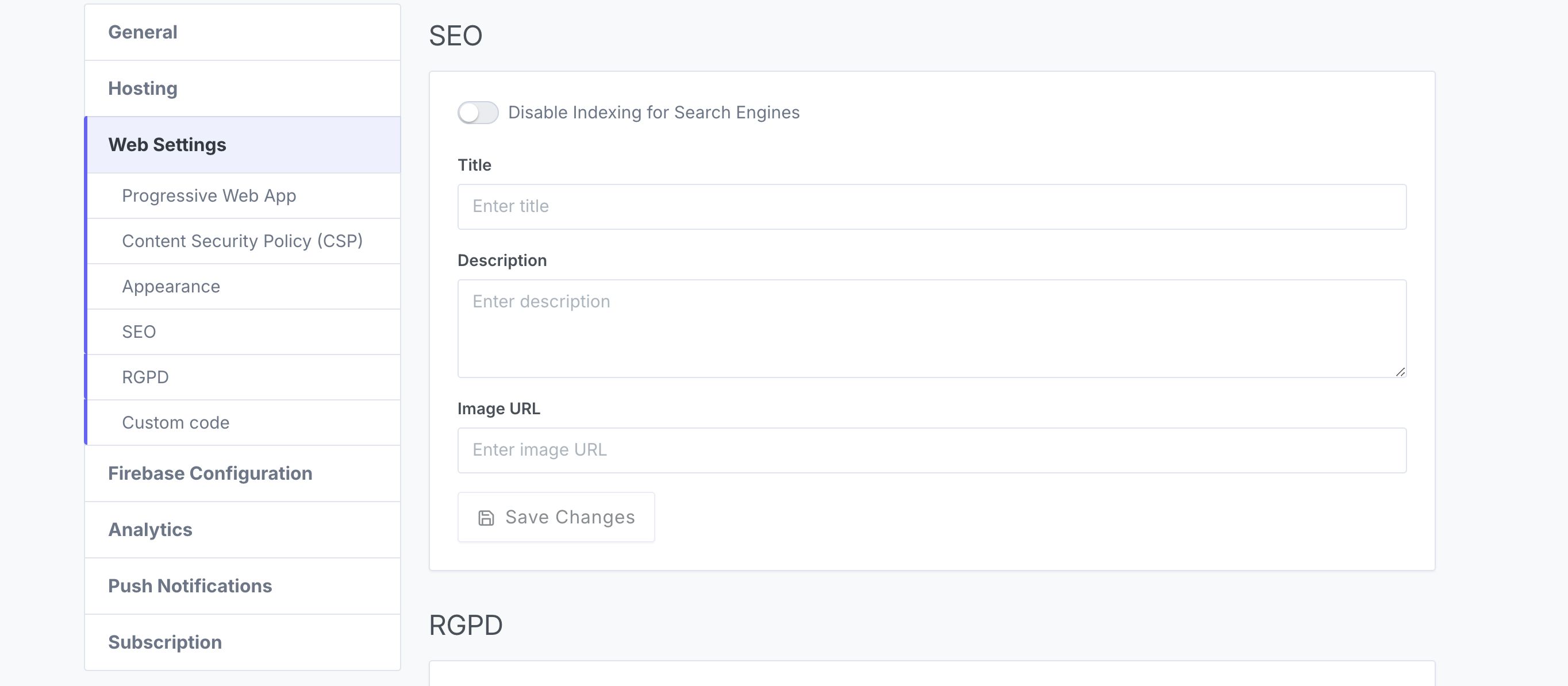1568x686 pixels.
Task: Toggle Disable Indexing for Search Engines
Action: click(478, 112)
